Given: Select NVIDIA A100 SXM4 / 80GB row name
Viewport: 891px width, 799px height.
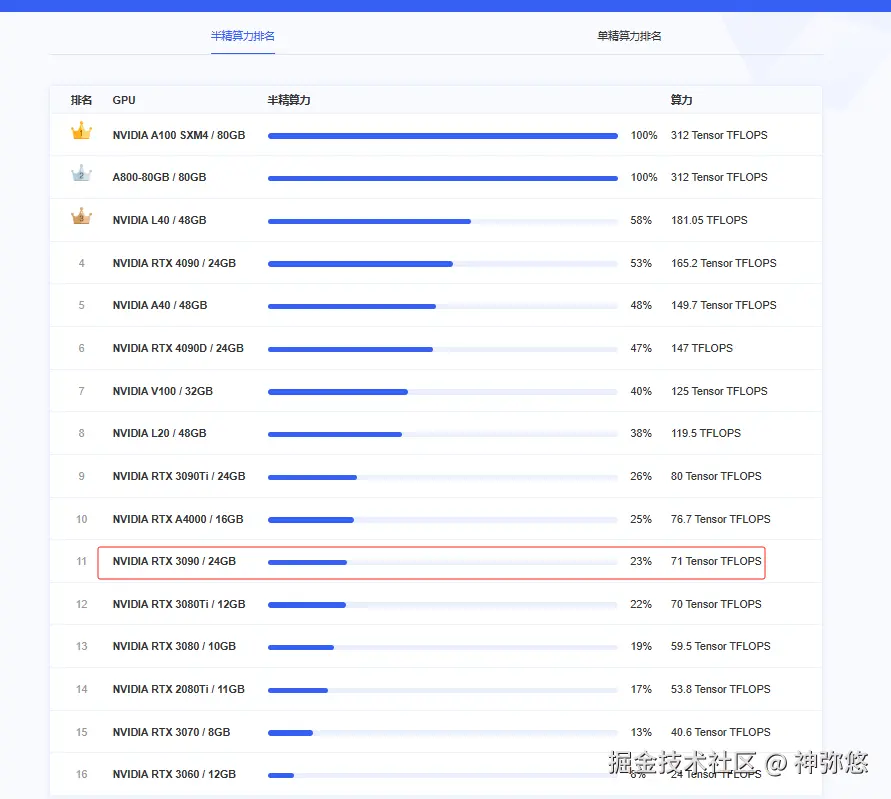Looking at the screenshot, I should click(x=179, y=135).
